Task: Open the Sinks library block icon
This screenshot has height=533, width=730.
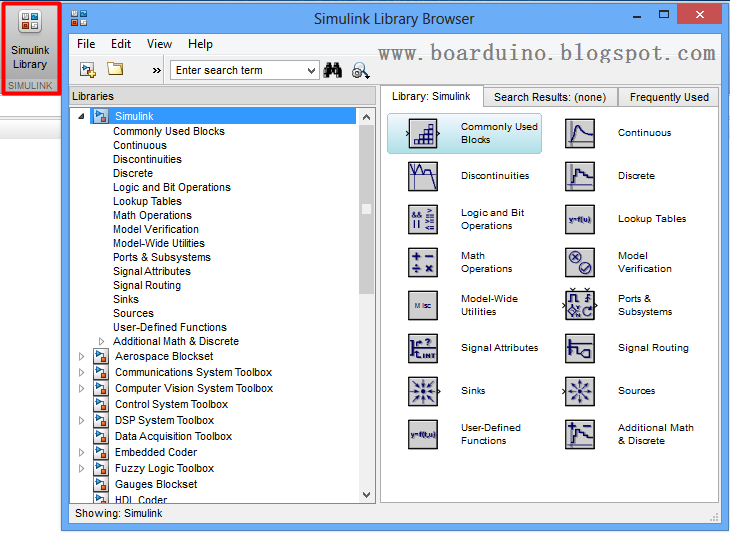Action: point(423,391)
